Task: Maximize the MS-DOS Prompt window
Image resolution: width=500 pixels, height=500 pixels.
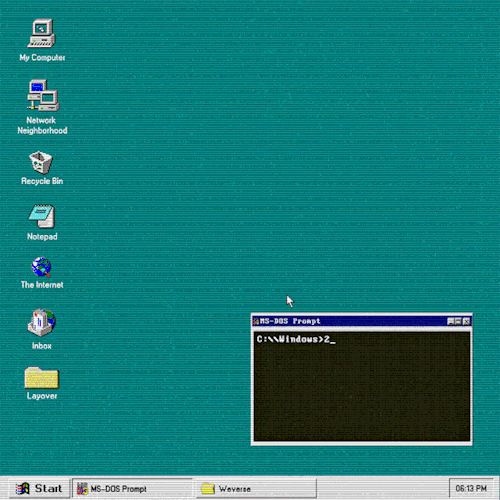Action: pyautogui.click(x=458, y=321)
